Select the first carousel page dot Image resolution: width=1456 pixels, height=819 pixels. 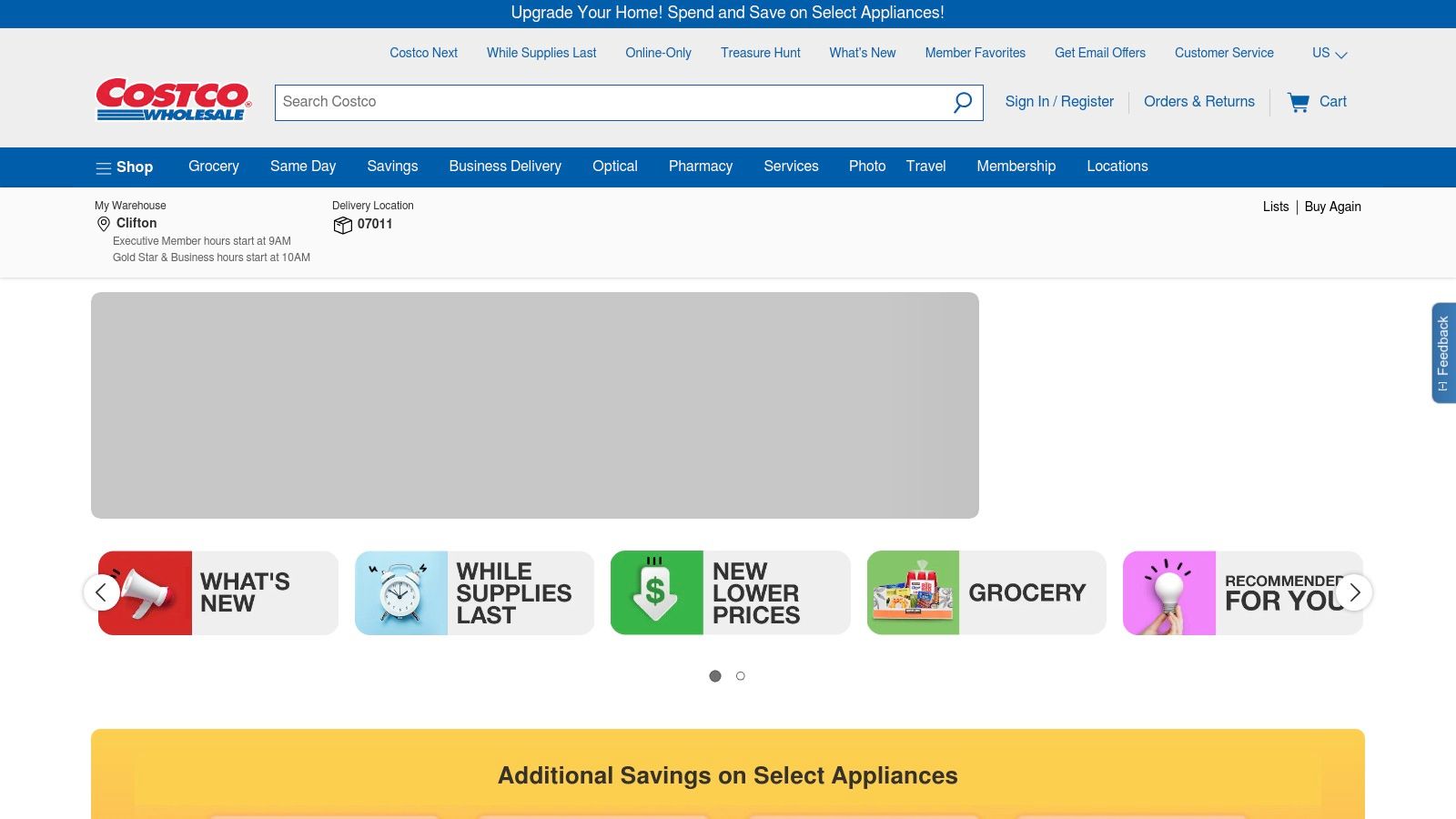(x=715, y=676)
